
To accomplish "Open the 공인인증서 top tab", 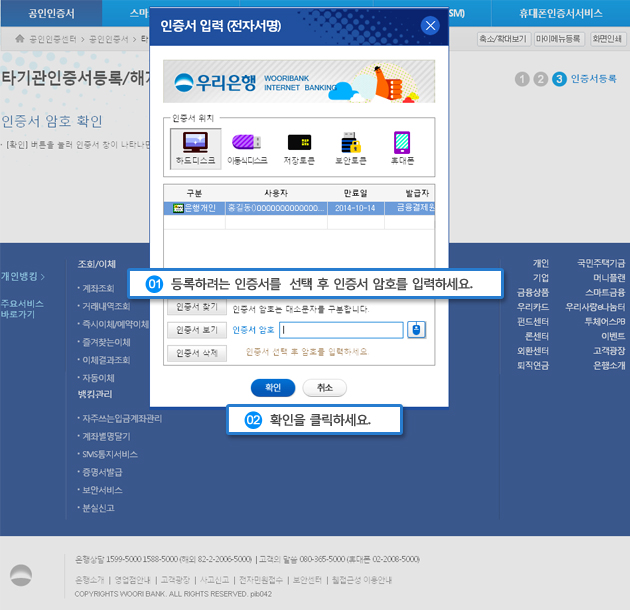I will pos(51,13).
